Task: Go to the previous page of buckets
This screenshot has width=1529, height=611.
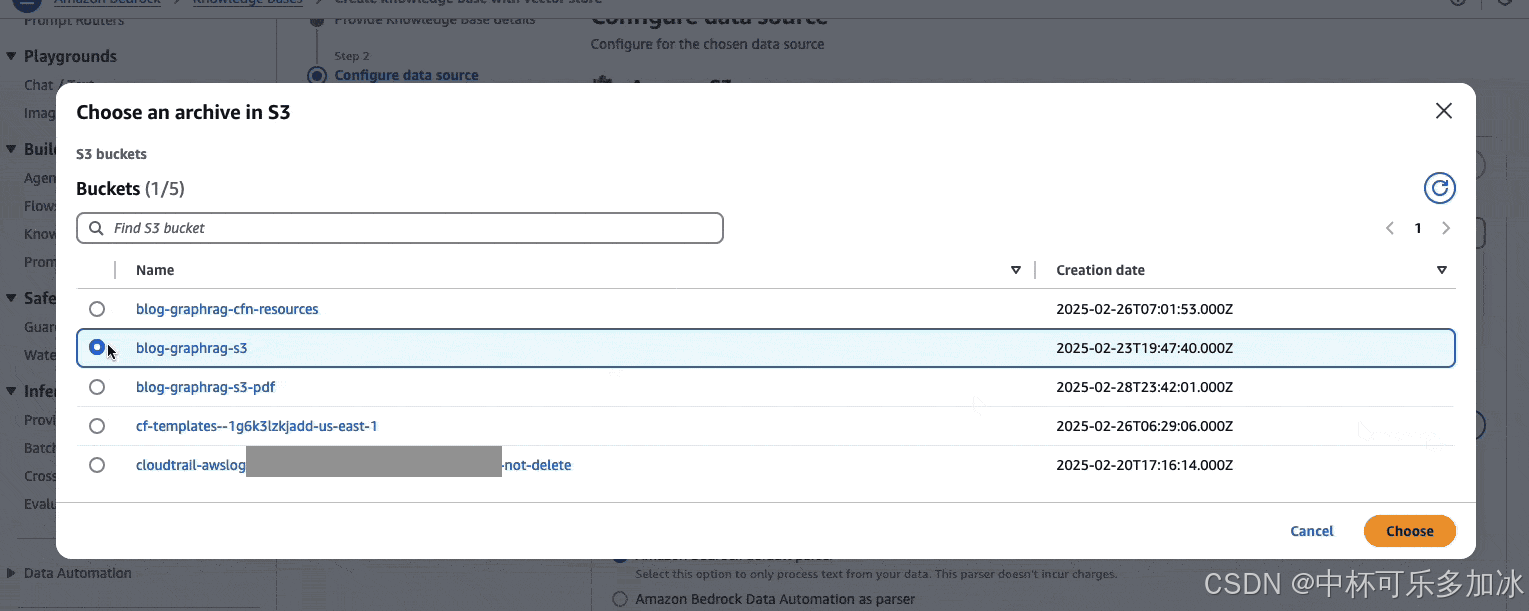Action: (1389, 228)
